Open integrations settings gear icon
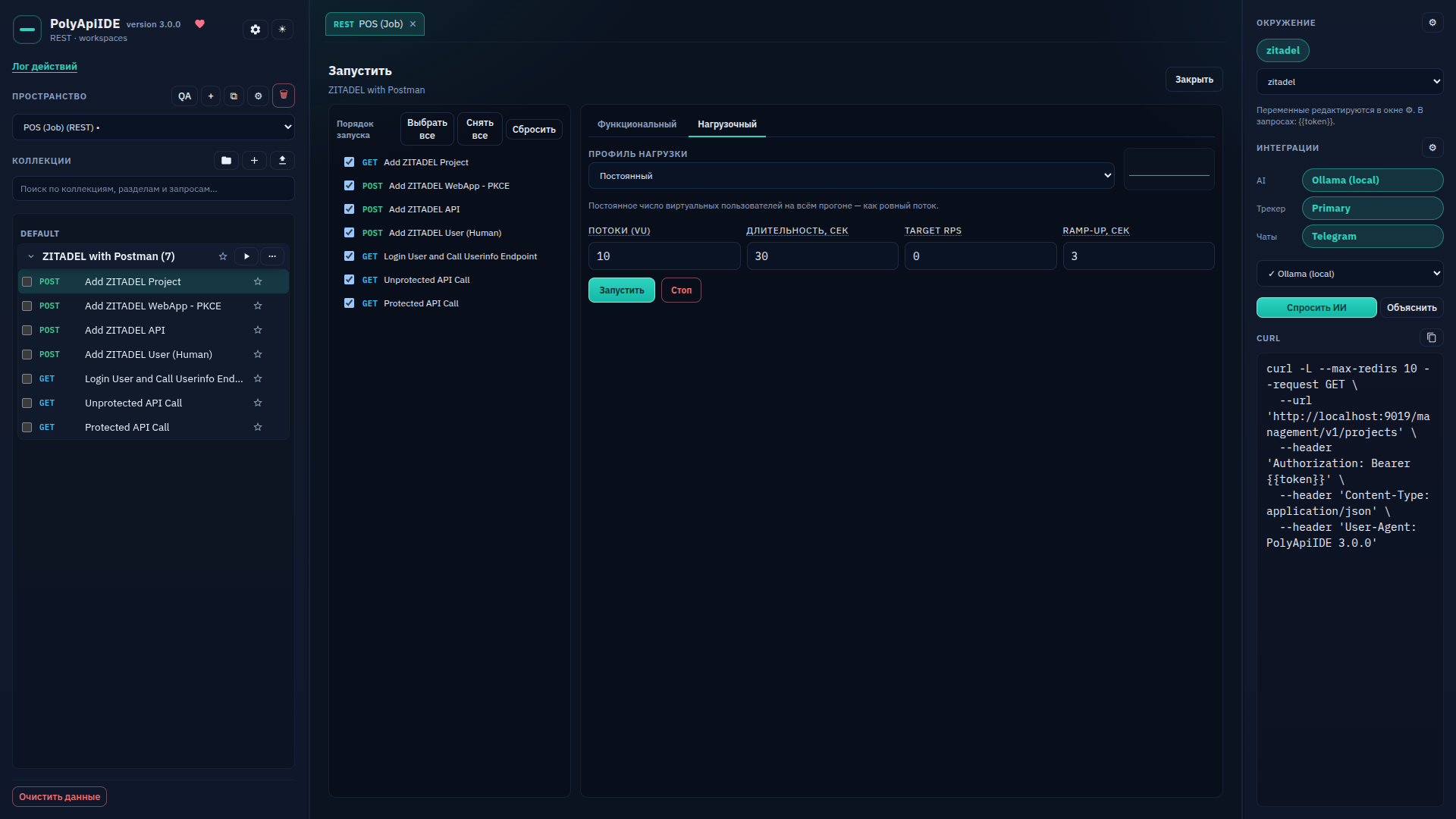Viewport: 1456px width, 819px height. point(1432,148)
